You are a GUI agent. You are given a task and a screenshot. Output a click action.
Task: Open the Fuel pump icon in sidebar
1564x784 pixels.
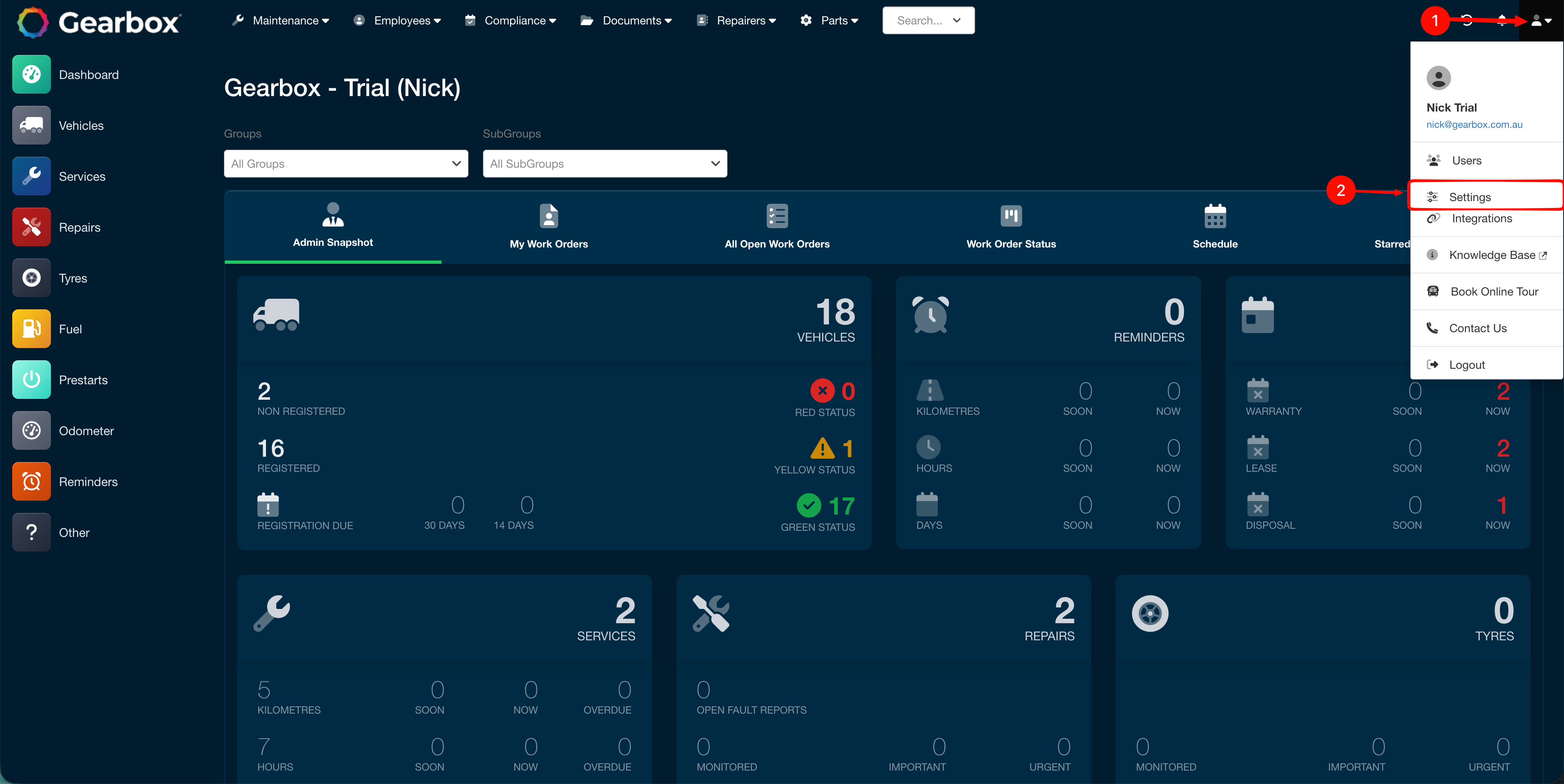32,329
